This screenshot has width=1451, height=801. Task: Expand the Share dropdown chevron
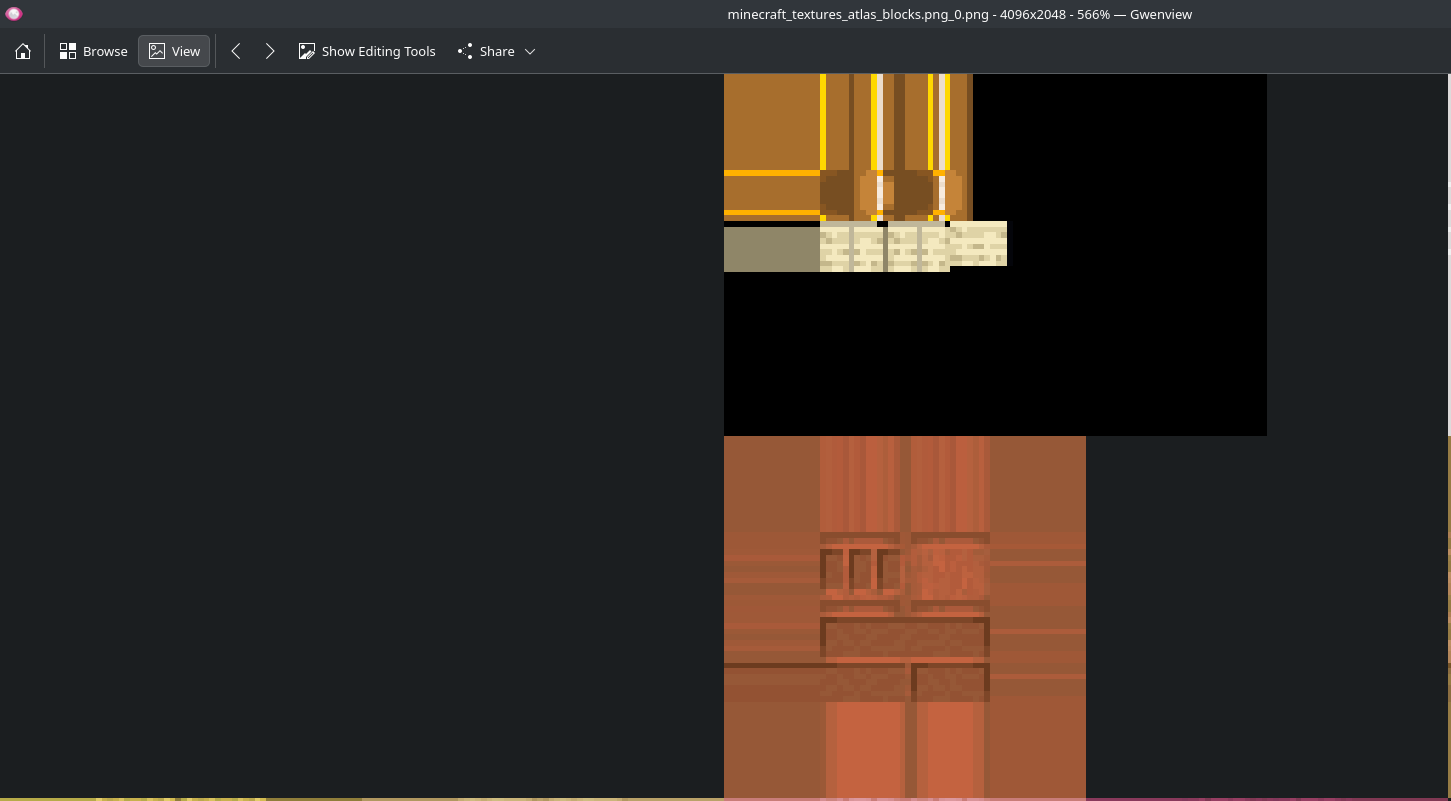530,52
